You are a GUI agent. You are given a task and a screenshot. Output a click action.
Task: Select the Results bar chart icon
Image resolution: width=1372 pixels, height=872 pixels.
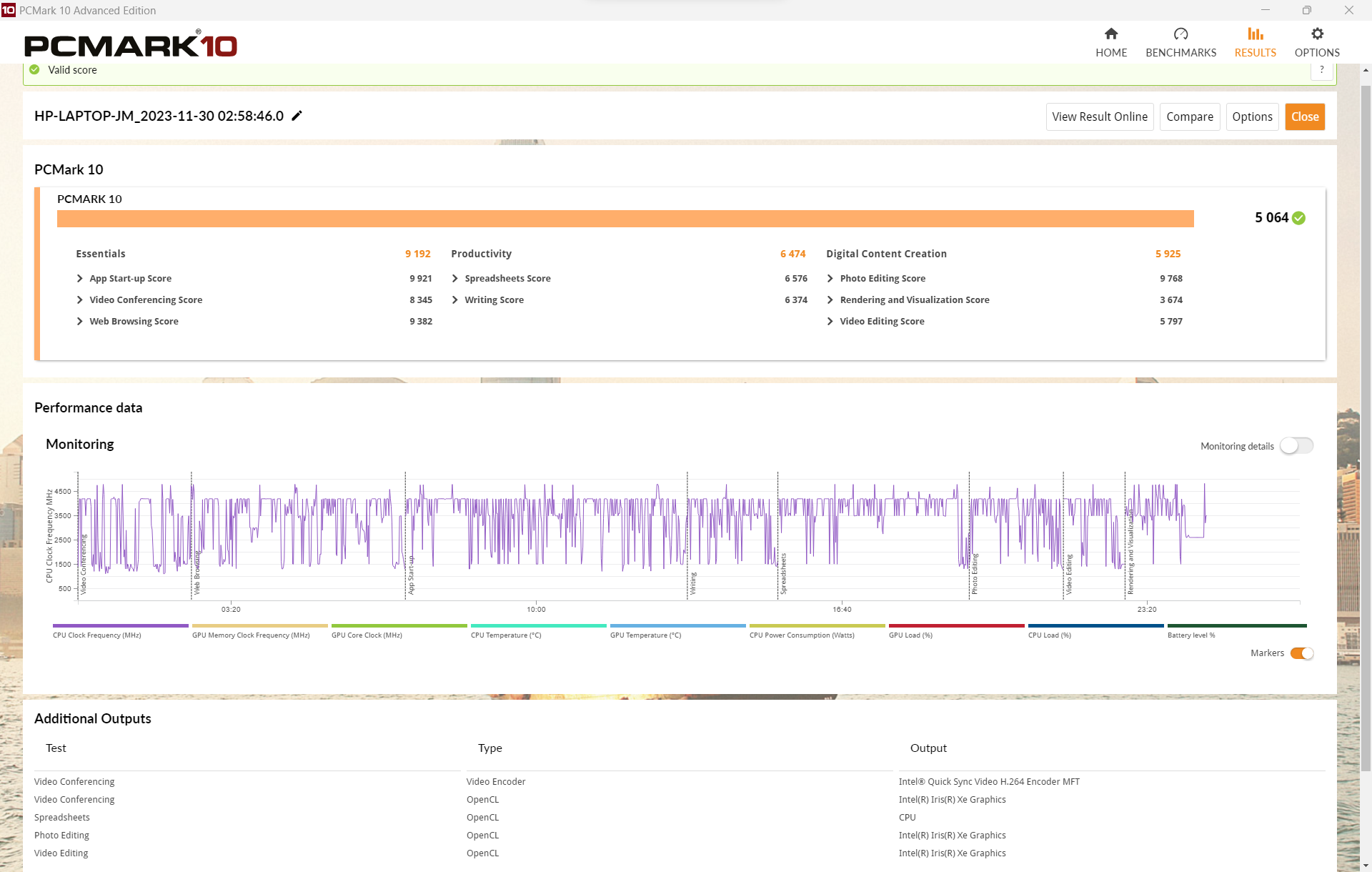tap(1256, 34)
